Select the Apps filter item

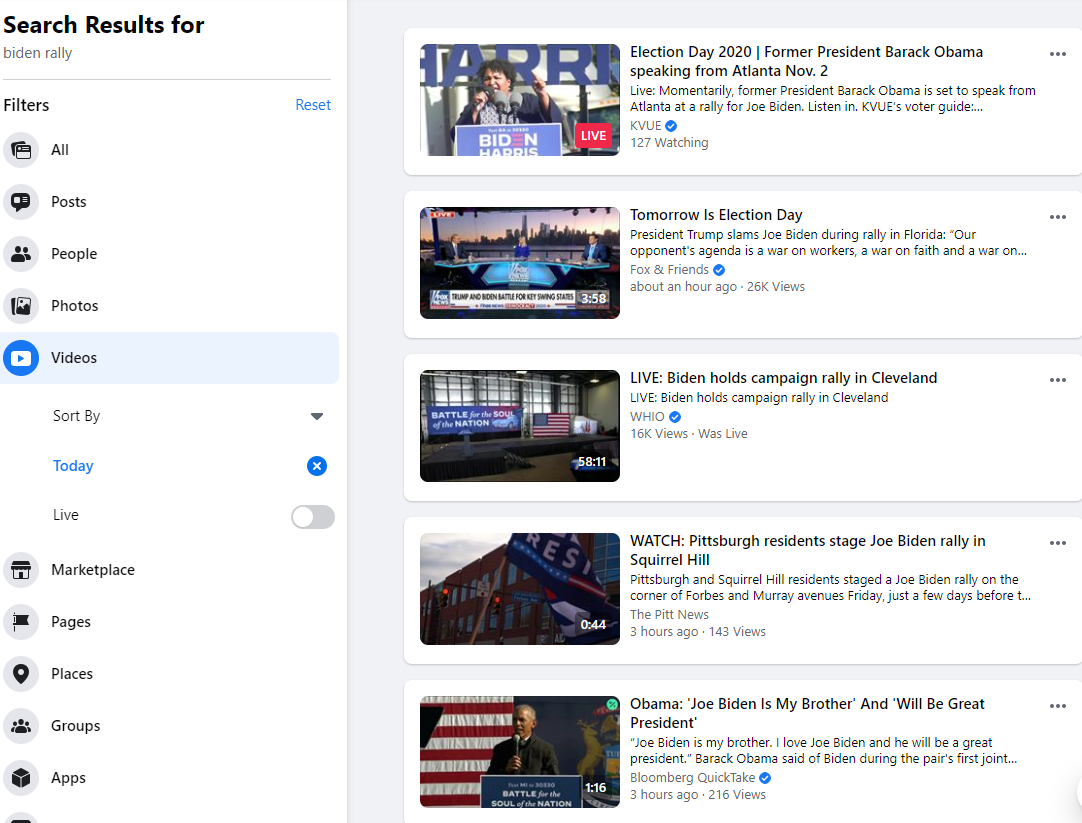(68, 778)
